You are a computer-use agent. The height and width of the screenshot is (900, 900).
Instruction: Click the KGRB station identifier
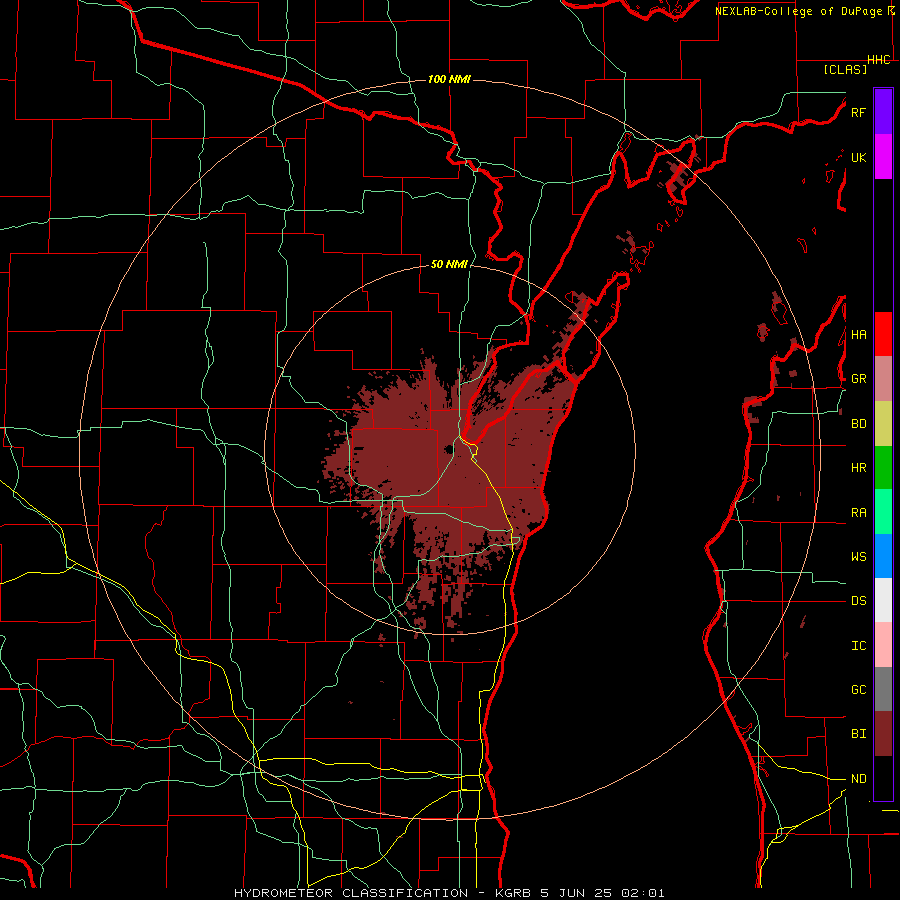(512, 893)
